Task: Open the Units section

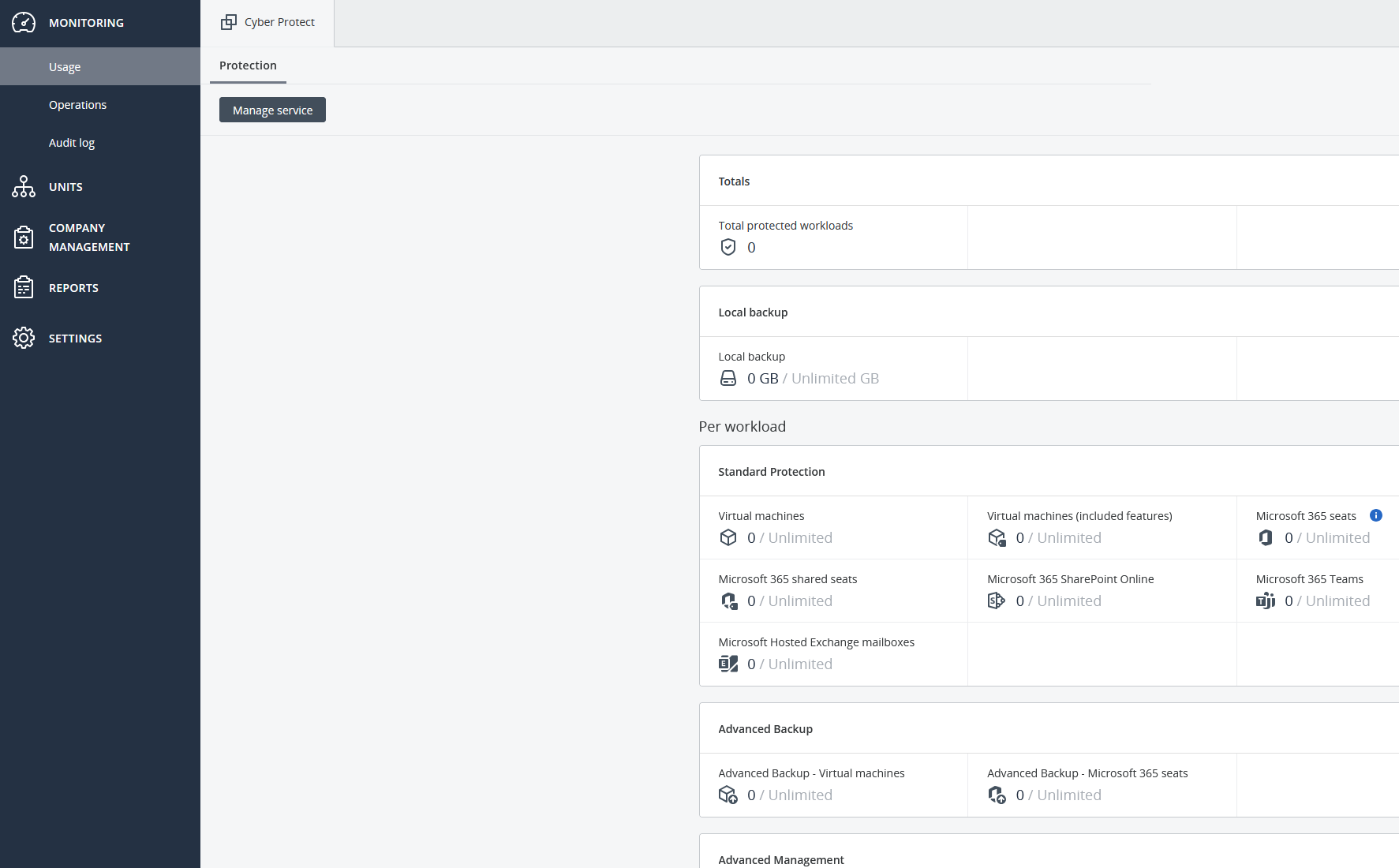Action: 100,187
